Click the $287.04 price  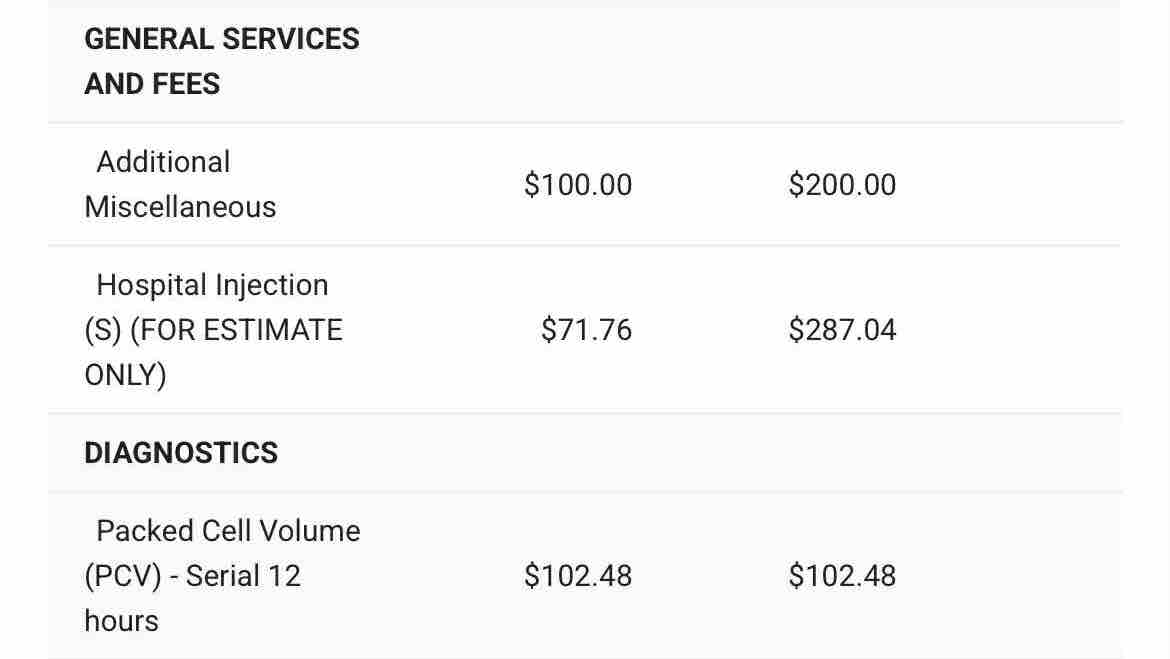click(842, 330)
